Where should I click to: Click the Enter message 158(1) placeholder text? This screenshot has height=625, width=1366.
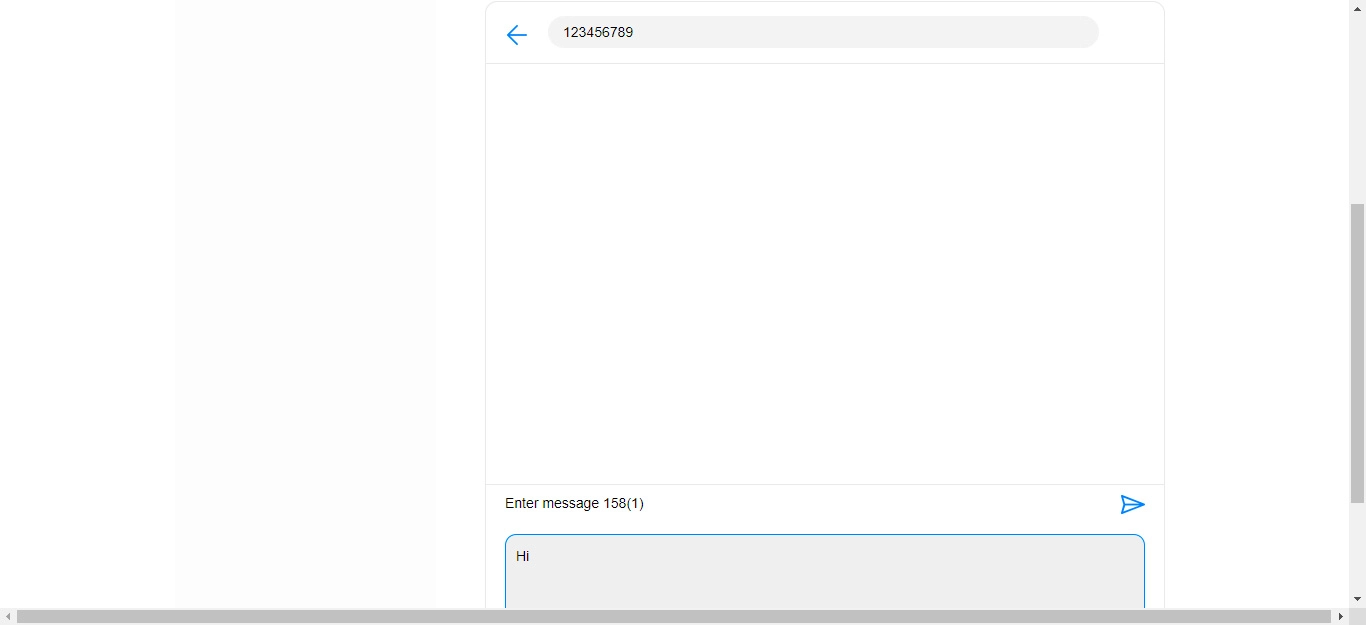coord(574,503)
